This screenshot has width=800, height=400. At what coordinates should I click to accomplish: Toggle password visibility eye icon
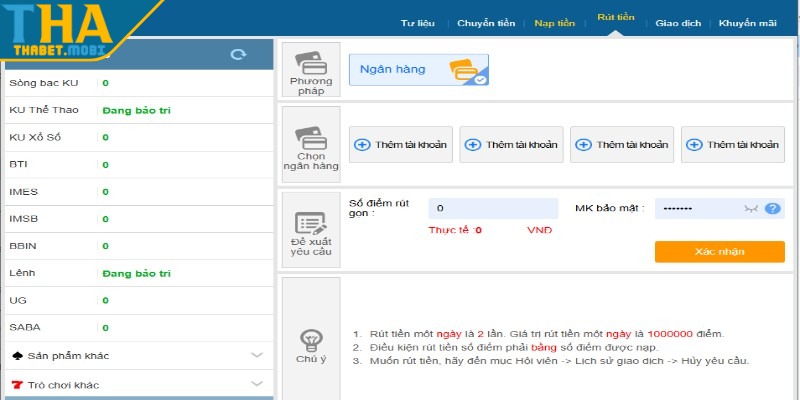tap(752, 208)
